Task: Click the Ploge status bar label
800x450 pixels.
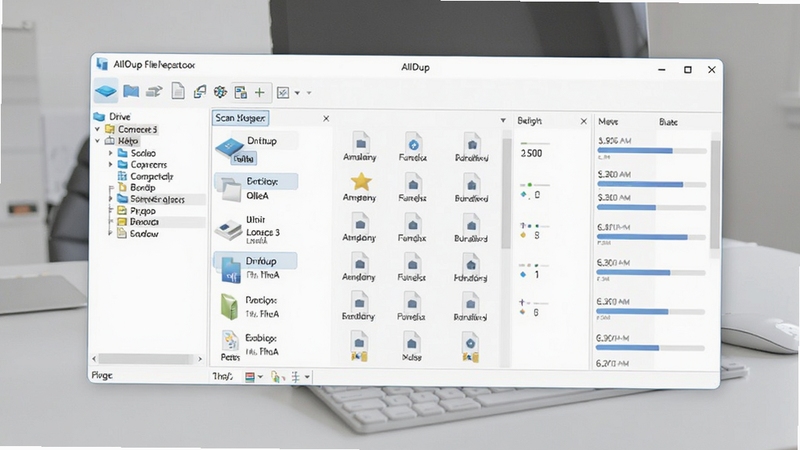Action: 102,375
